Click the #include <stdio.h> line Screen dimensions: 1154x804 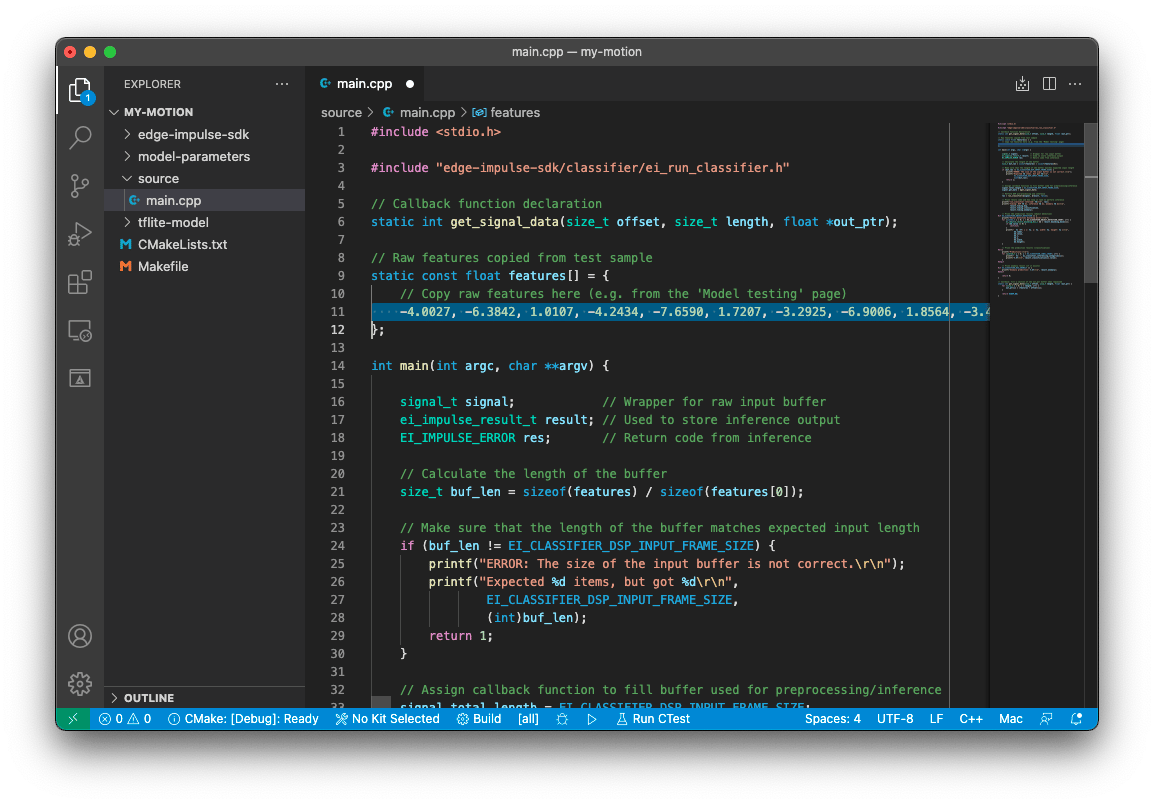(x=436, y=132)
